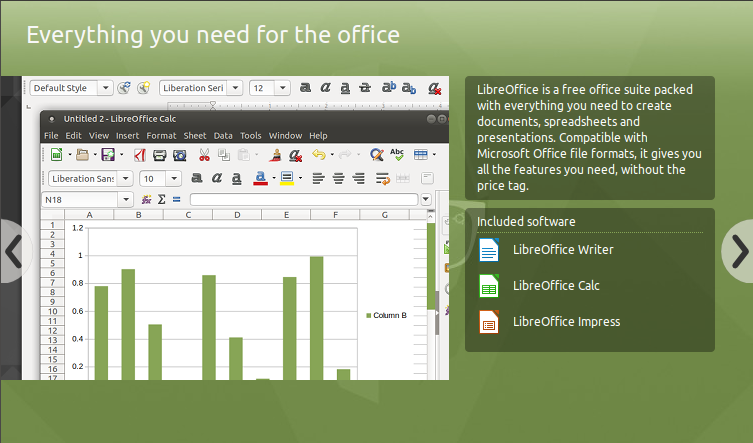The width and height of the screenshot is (753, 443).
Task: Expand the Liberation Sans font name dropdown
Action: pos(125,179)
